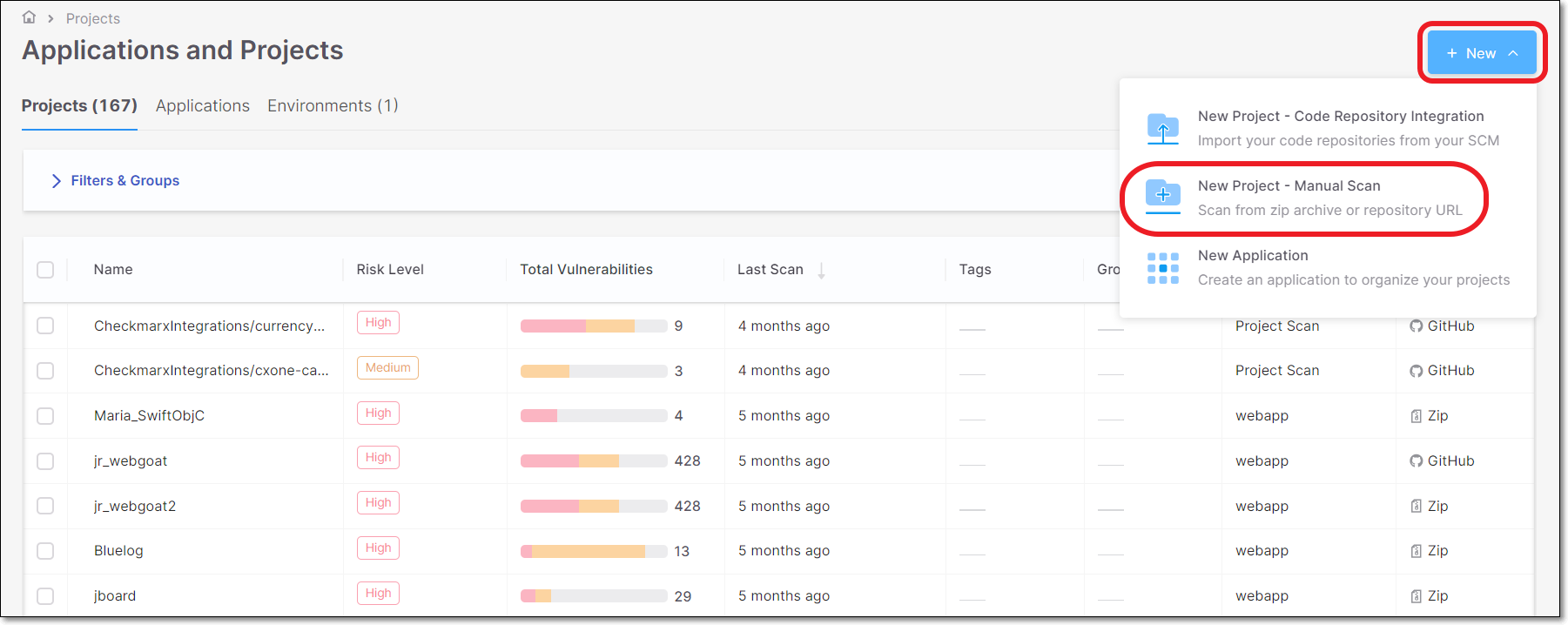Choose New Project - Code Repository Integration
Screen dimensions: 1568x625
tap(1328, 128)
